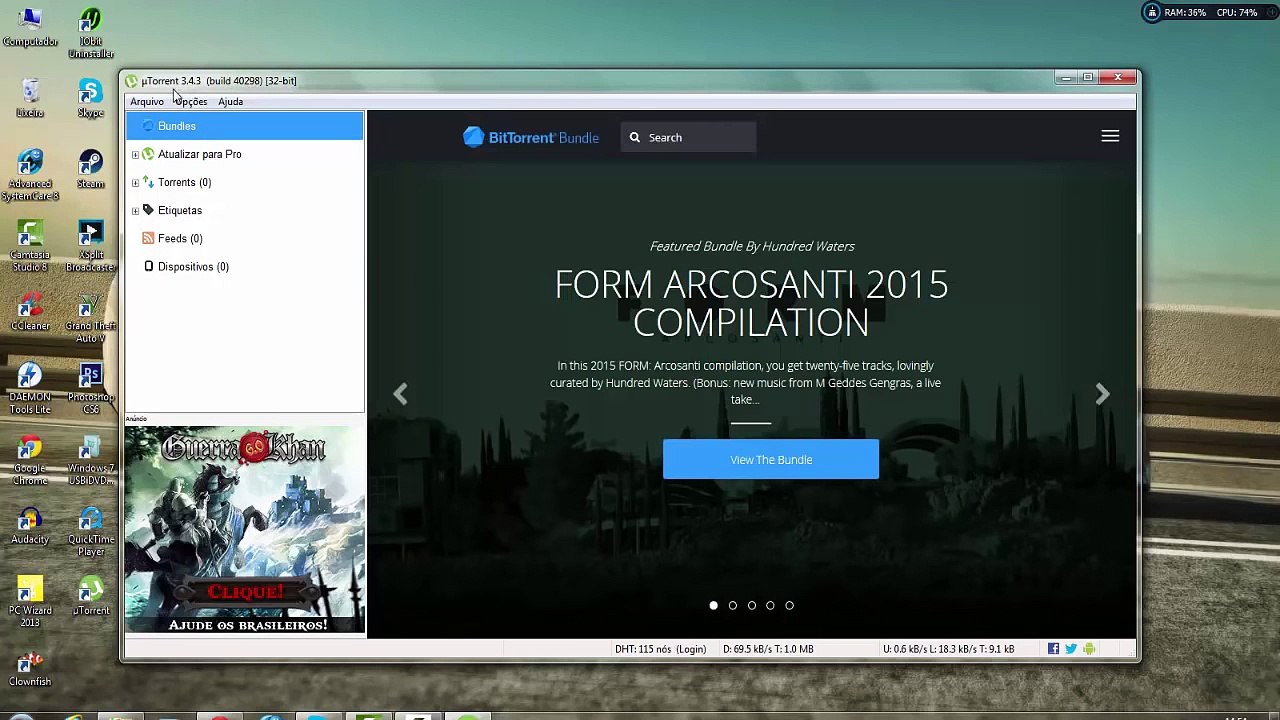1280x720 pixels.
Task: Click the Bundles blue circle icon
Action: click(x=148, y=126)
